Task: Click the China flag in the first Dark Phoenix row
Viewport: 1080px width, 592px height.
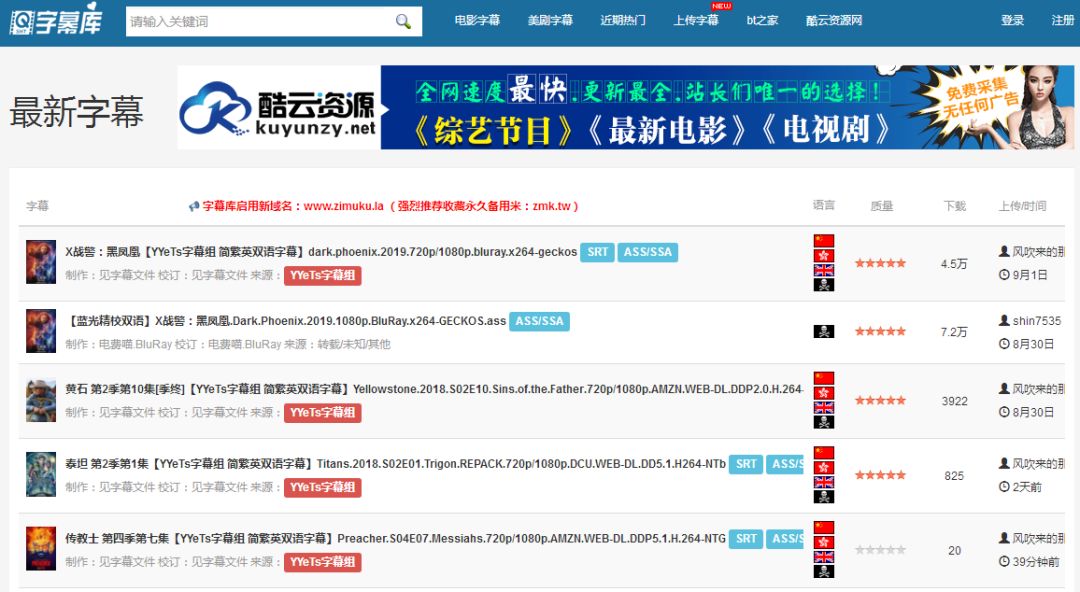Action: pyautogui.click(x=823, y=241)
